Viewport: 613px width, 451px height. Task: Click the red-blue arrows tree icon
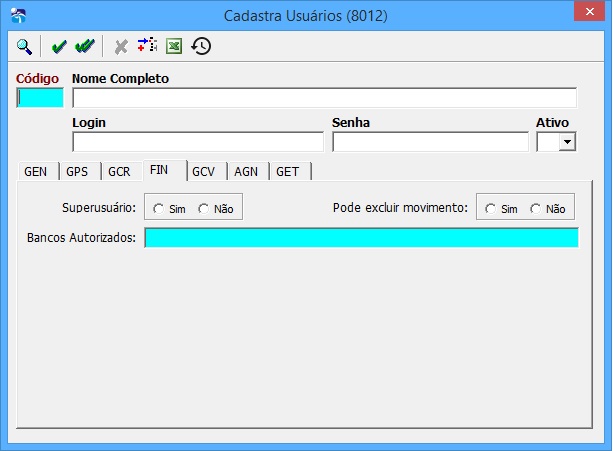[x=147, y=45]
